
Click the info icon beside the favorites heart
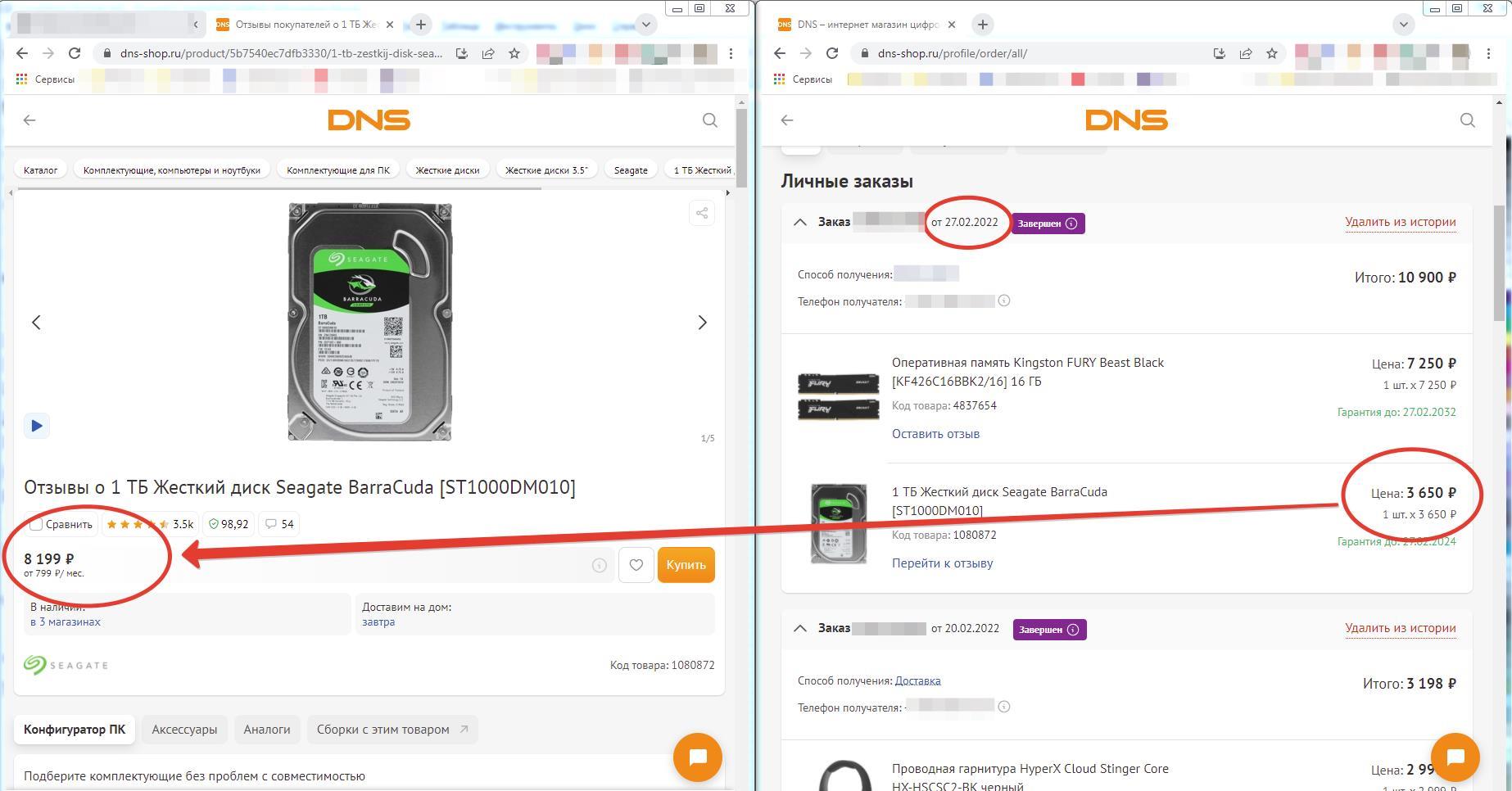tap(600, 565)
